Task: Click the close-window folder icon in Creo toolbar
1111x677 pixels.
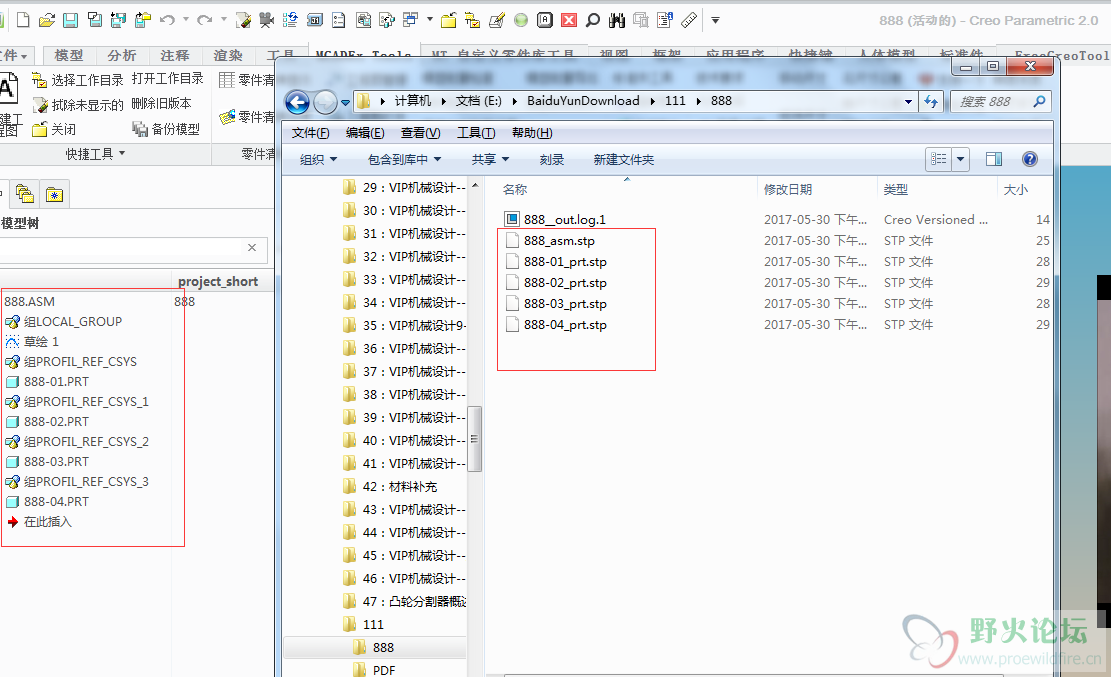Action: 448,20
